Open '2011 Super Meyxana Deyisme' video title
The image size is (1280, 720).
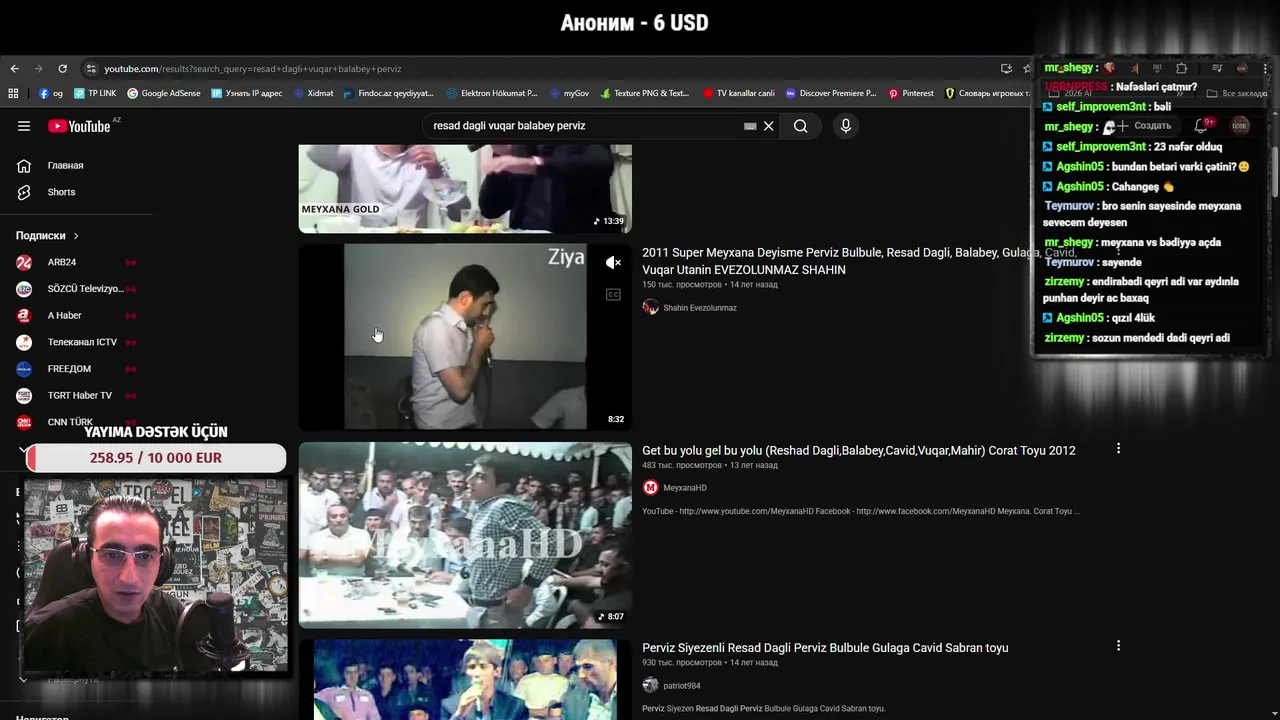858,261
